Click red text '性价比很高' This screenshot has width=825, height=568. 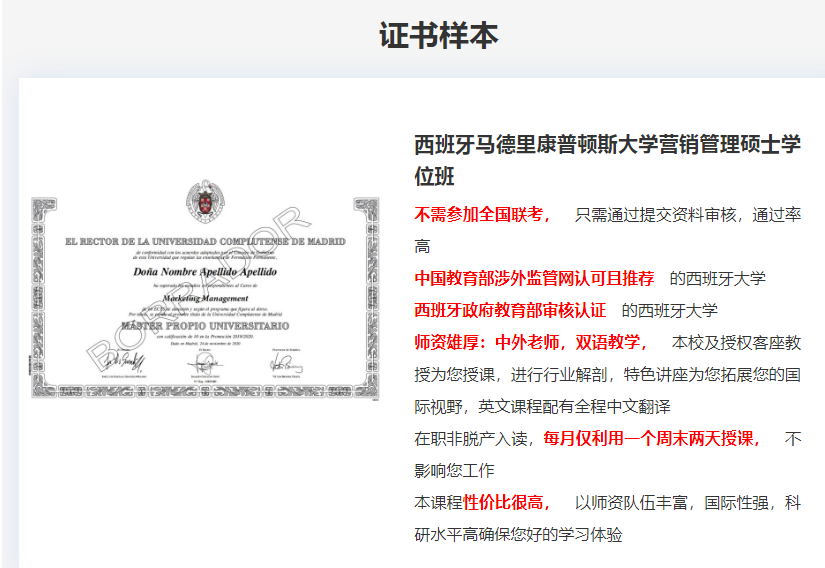(502, 503)
